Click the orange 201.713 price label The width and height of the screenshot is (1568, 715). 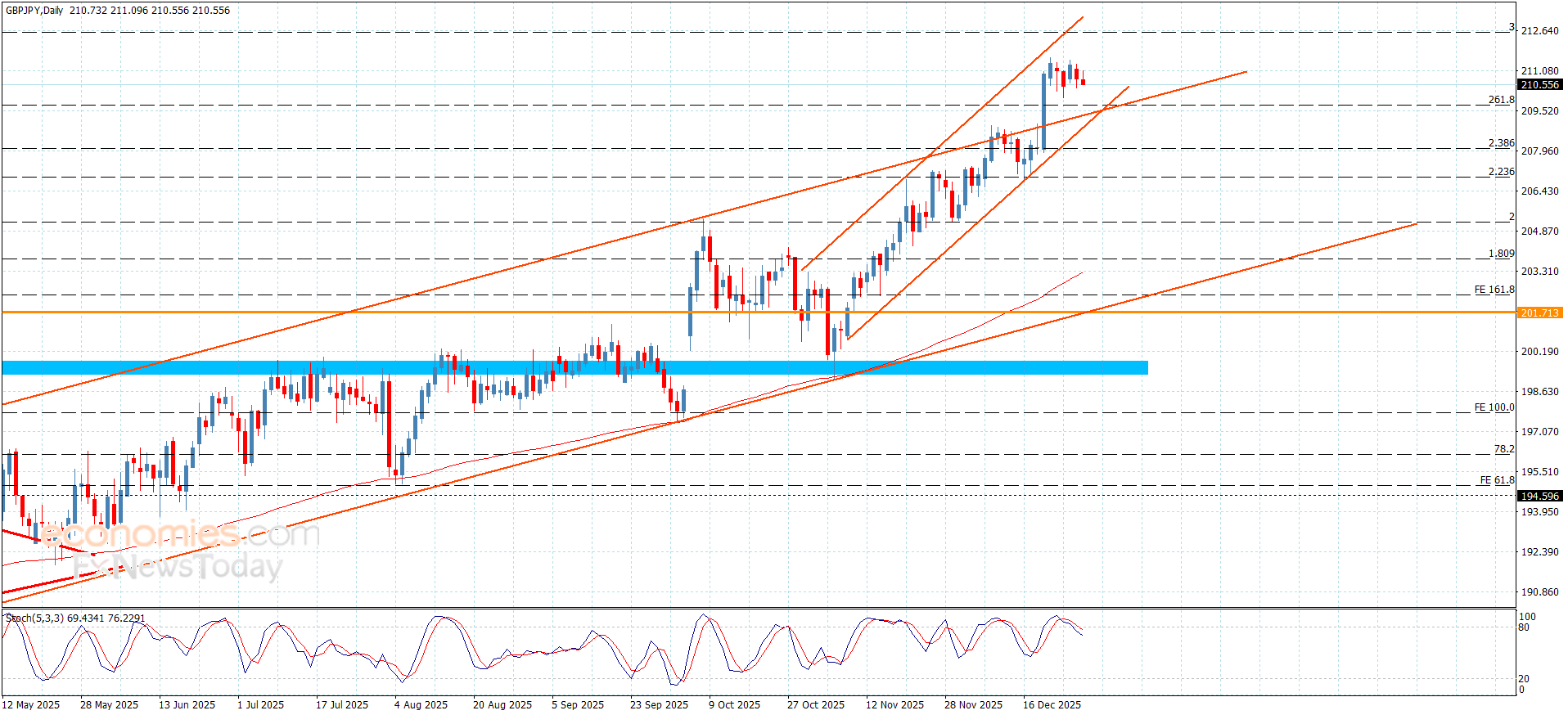click(1539, 313)
